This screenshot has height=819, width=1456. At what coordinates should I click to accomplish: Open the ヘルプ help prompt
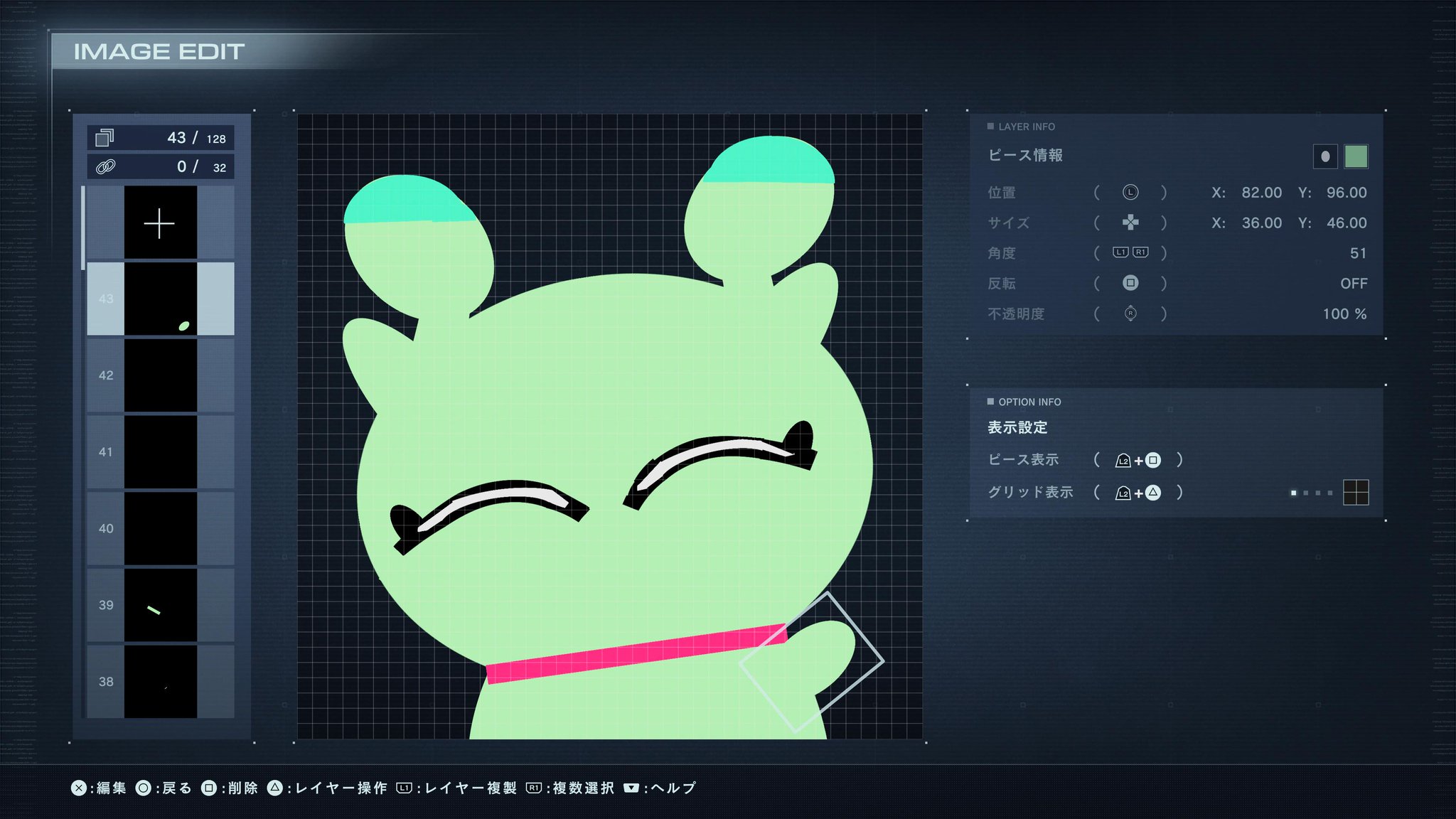tap(660, 788)
